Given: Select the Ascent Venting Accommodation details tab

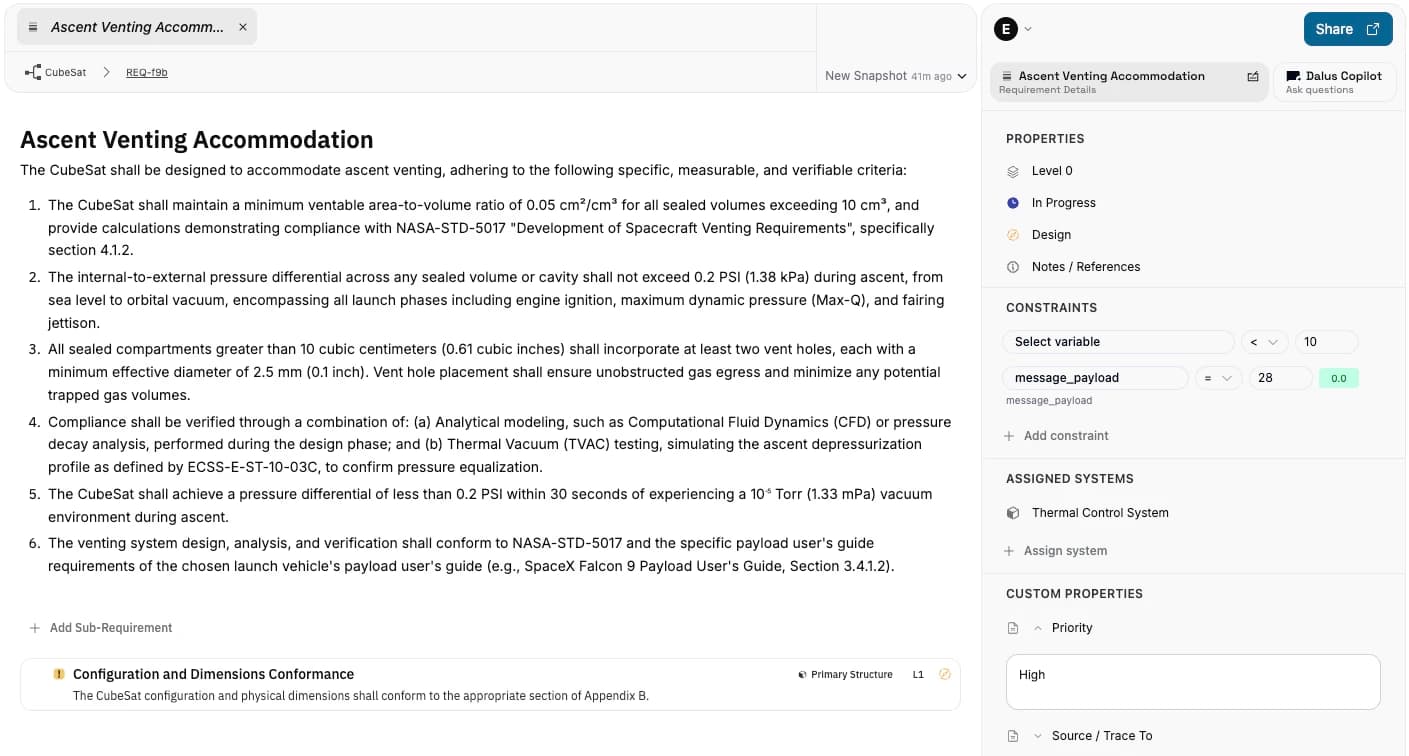Looking at the screenshot, I should [1110, 82].
